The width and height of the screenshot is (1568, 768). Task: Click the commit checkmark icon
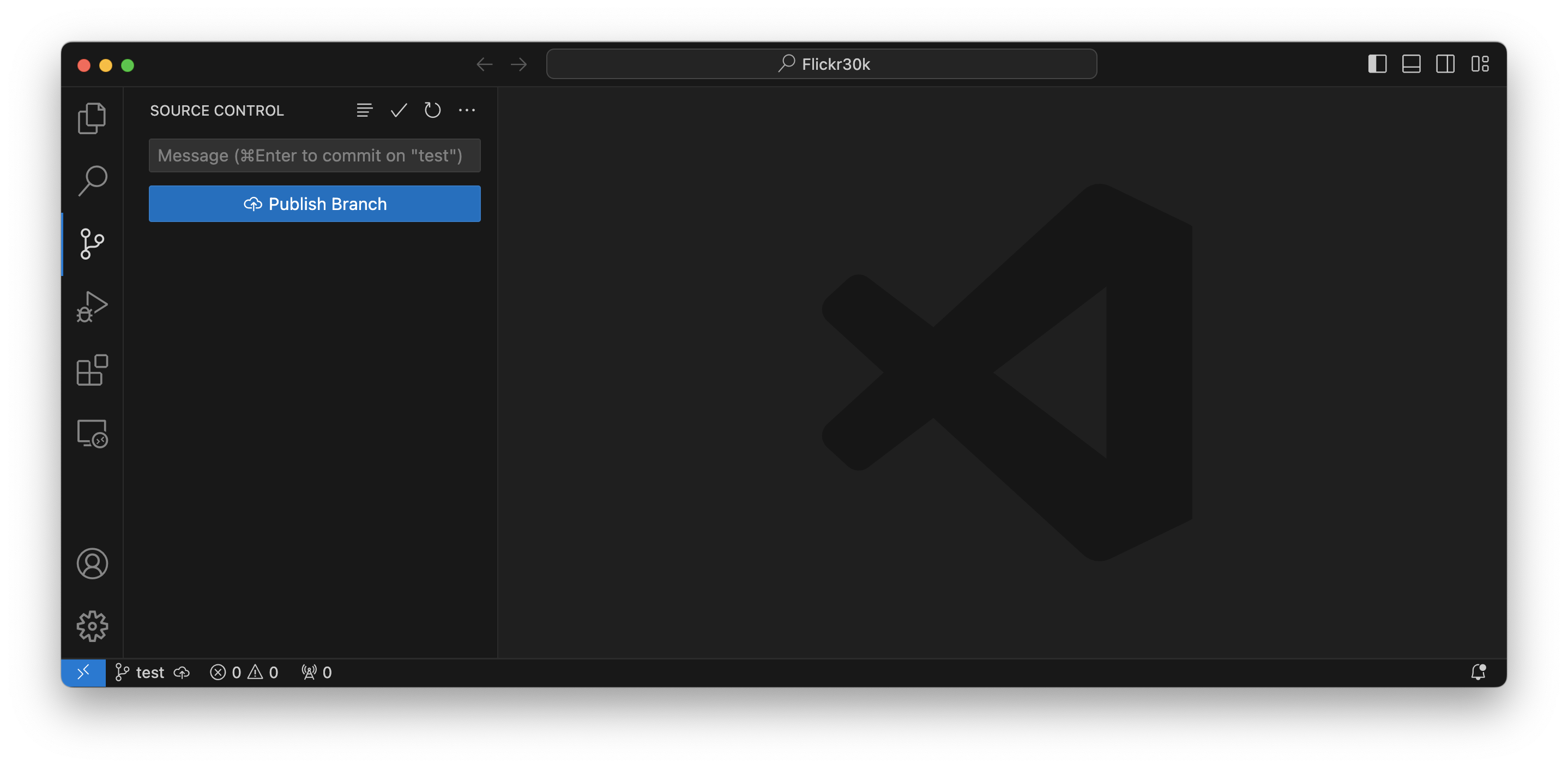(399, 110)
